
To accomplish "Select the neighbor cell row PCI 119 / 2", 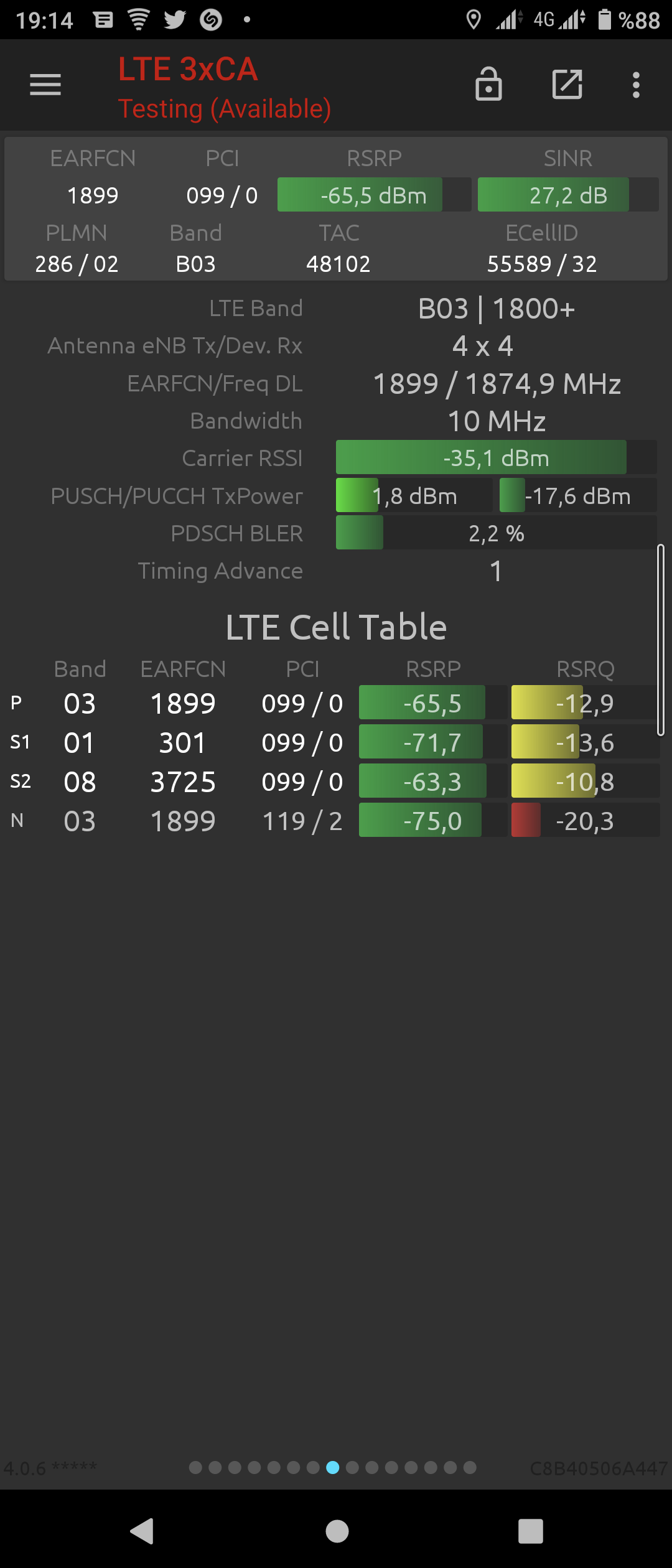I will 336,821.
